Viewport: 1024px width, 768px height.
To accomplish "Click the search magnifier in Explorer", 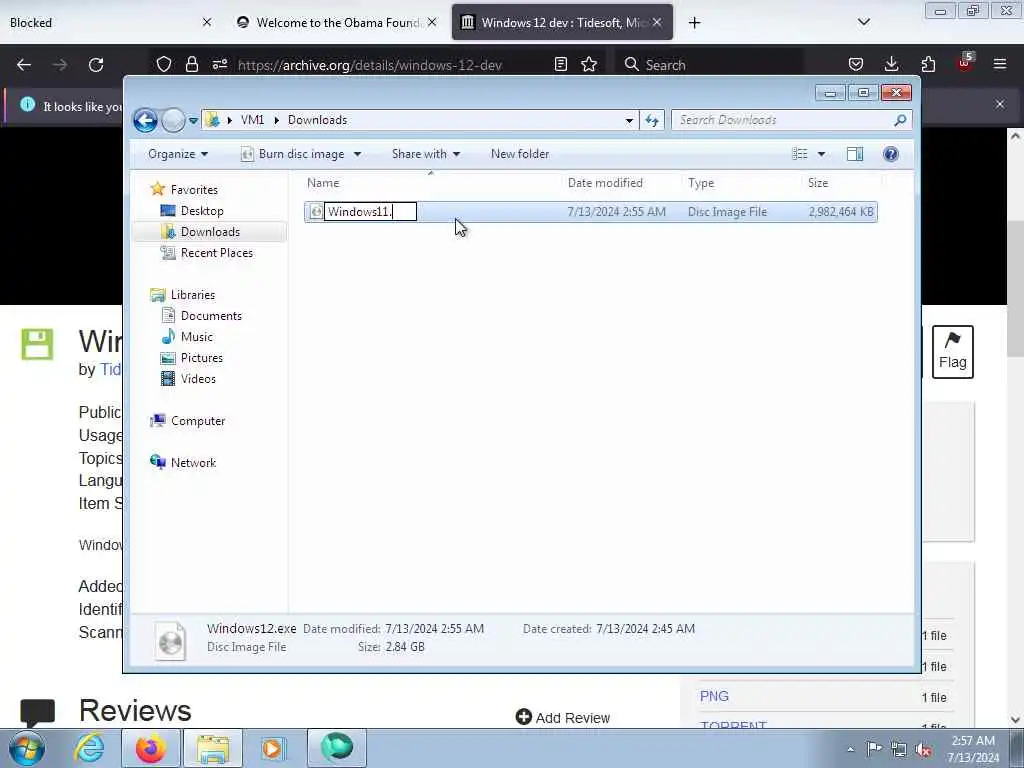I will (x=900, y=120).
